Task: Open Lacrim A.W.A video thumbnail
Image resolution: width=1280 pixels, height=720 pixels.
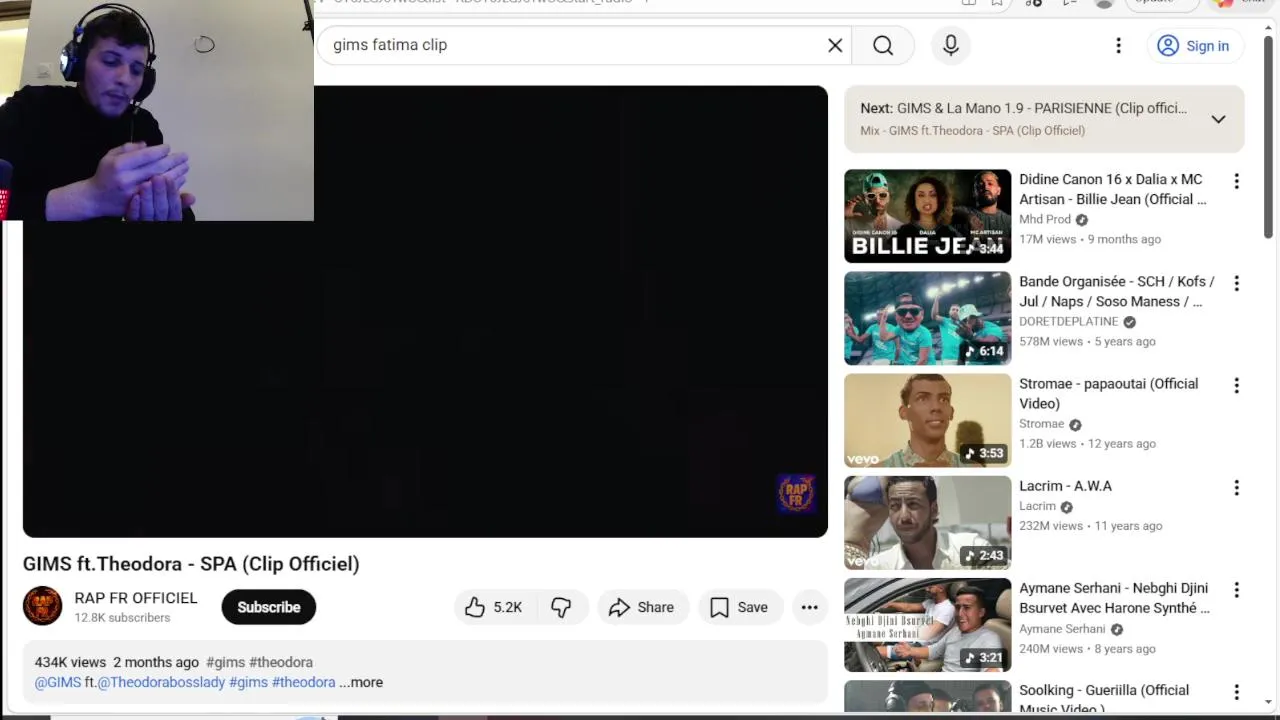Action: click(927, 522)
